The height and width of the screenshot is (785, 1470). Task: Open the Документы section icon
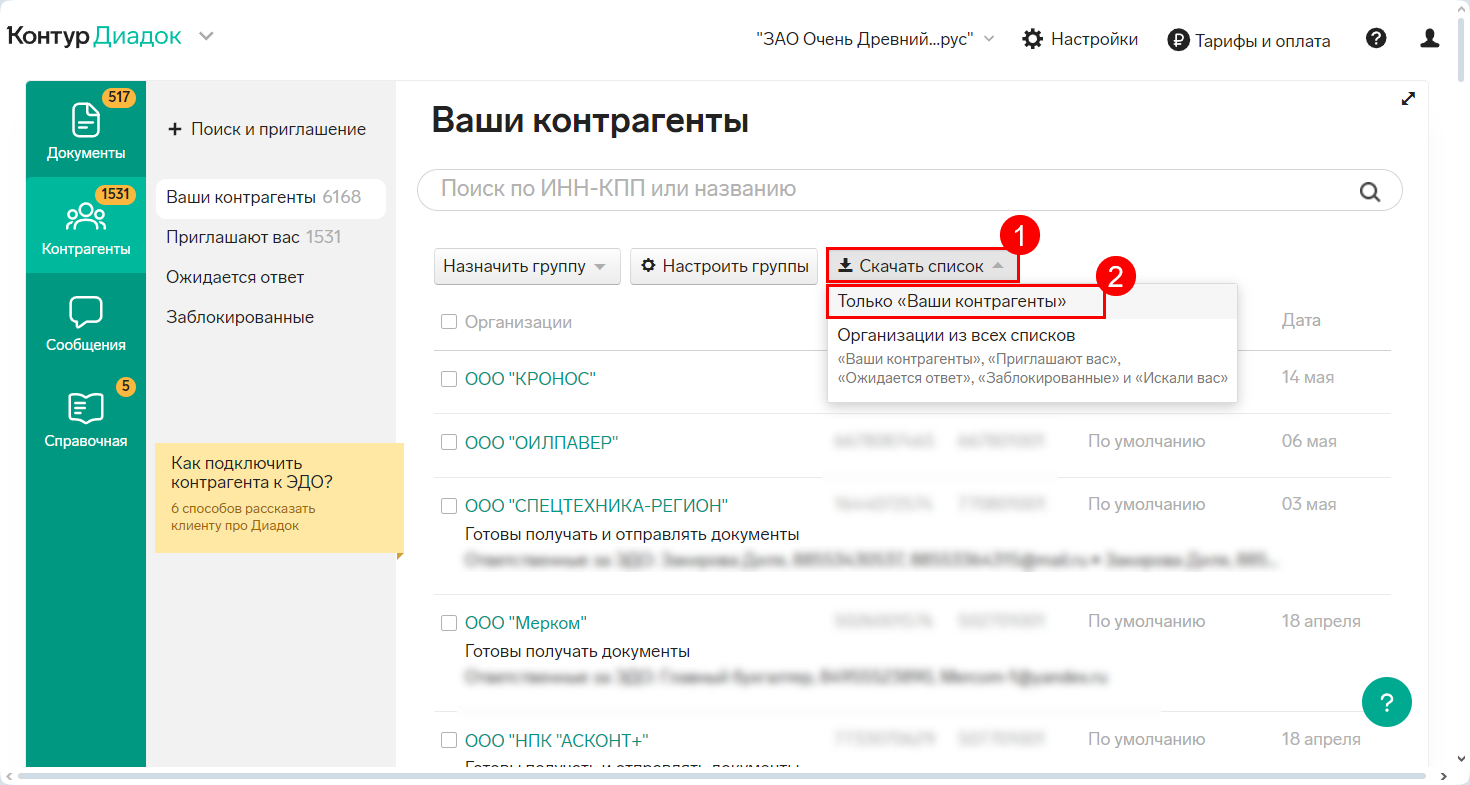point(86,120)
